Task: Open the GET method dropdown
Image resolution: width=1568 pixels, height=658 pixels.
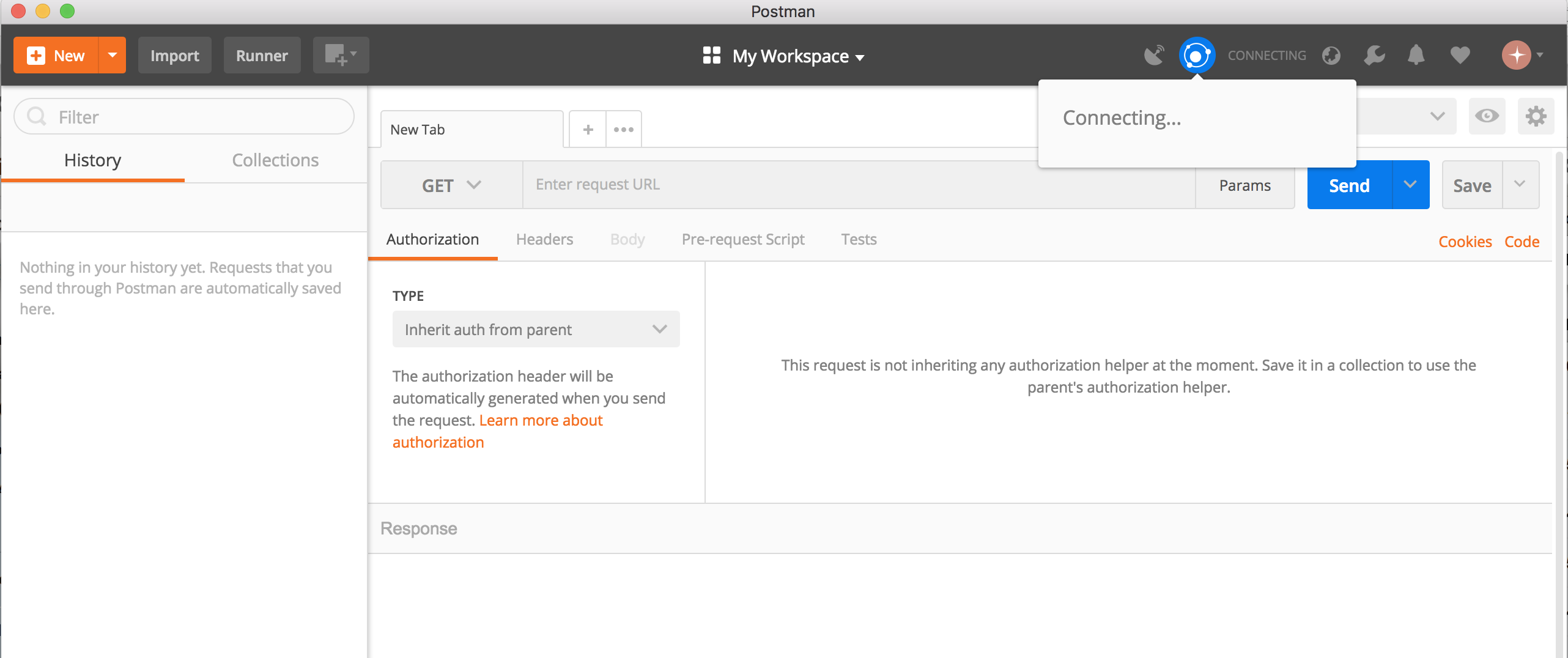Action: point(451,185)
